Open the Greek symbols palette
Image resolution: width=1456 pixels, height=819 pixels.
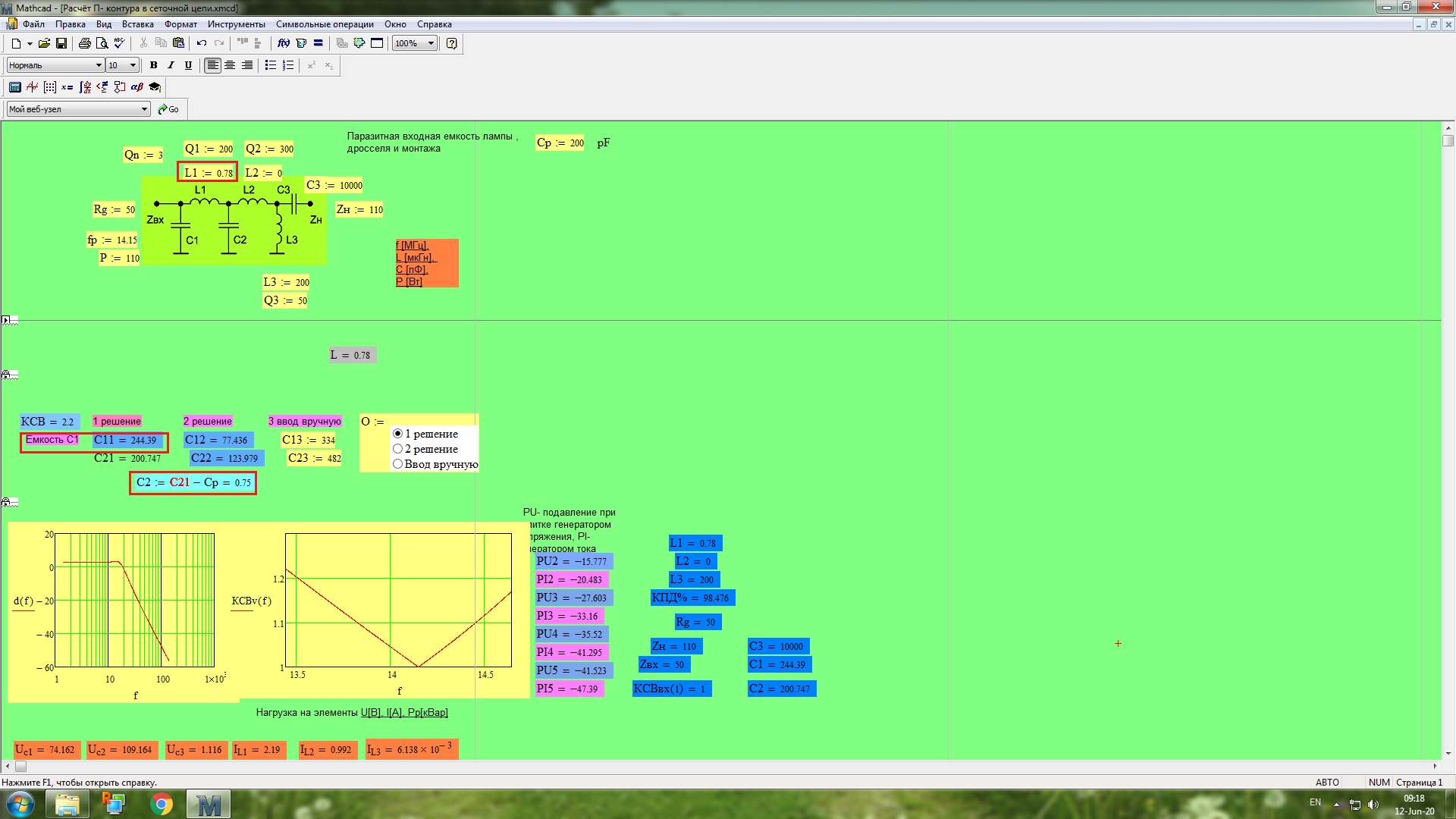tap(137, 87)
